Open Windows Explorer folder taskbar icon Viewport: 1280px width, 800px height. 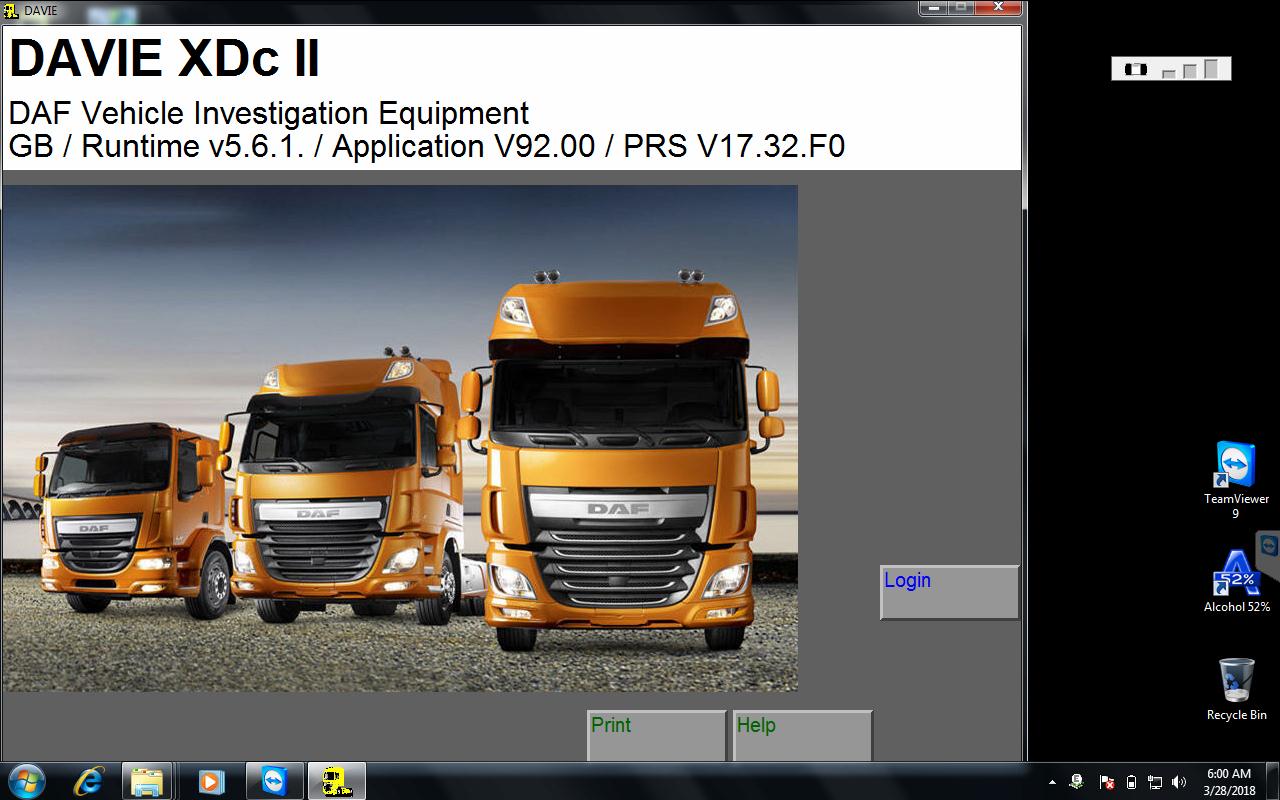pos(147,781)
